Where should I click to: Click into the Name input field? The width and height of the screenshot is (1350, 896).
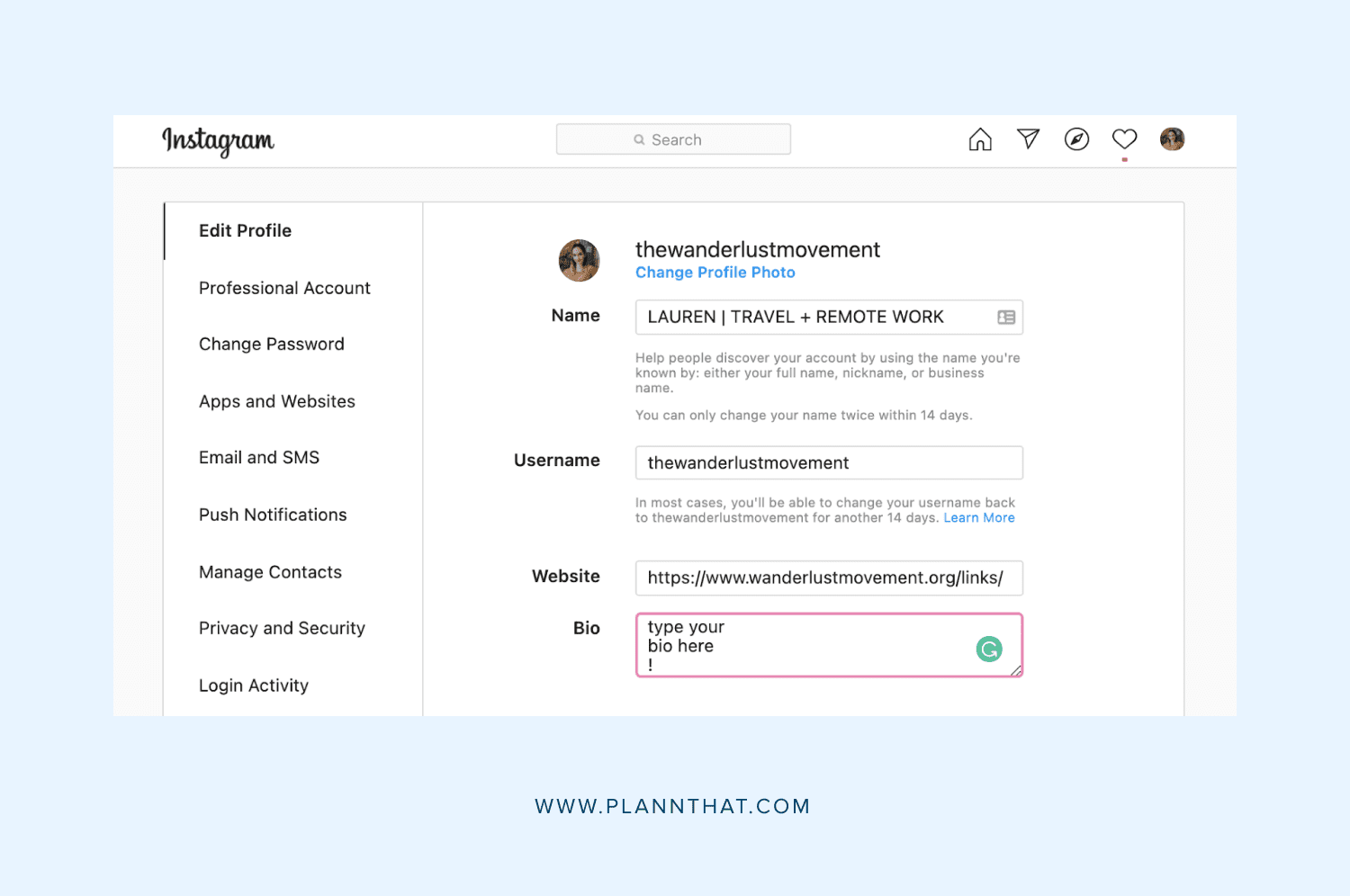(829, 318)
